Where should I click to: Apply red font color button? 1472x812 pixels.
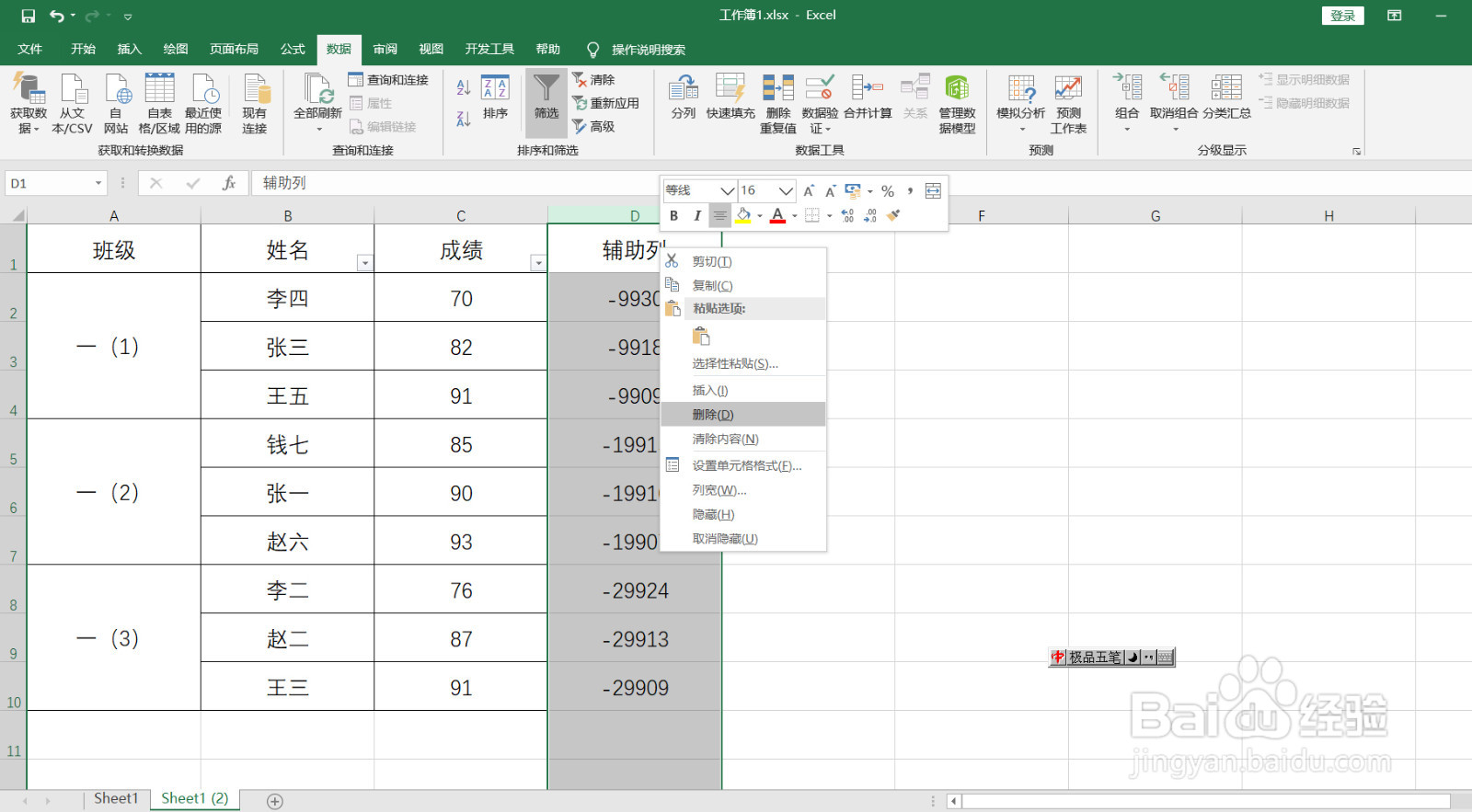click(x=778, y=215)
